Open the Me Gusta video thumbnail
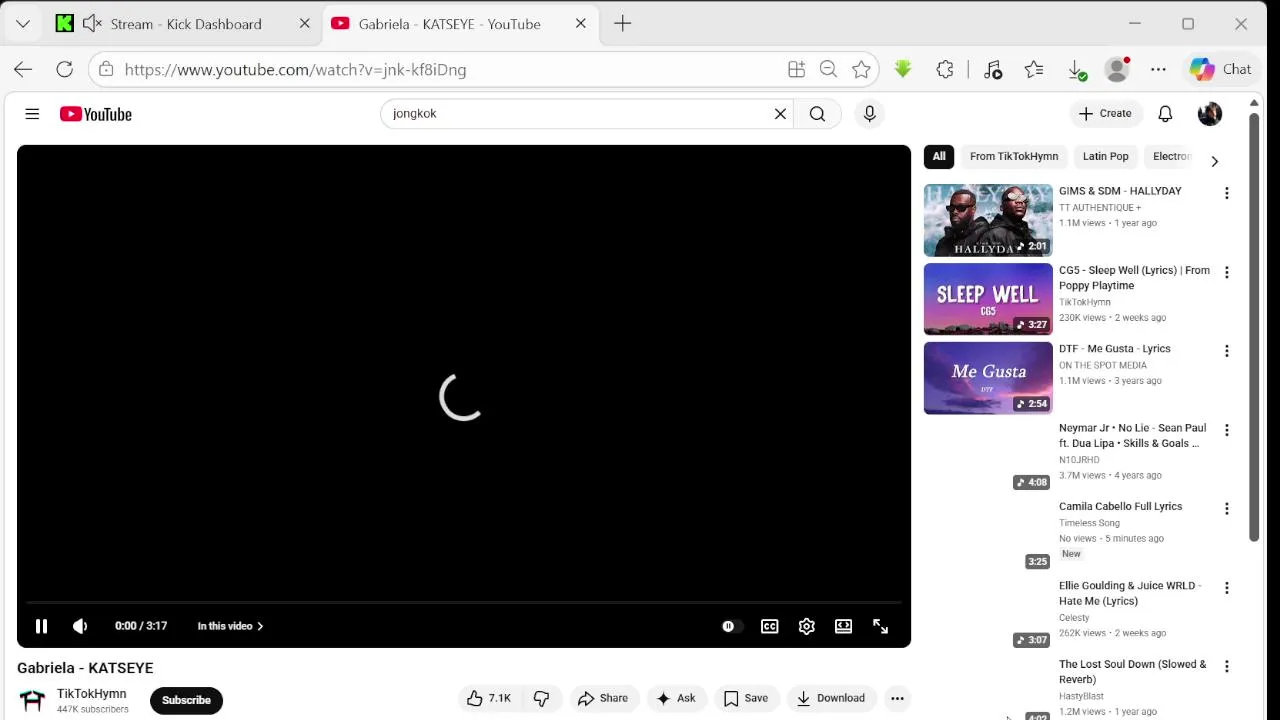This screenshot has height=720, width=1280. (x=988, y=378)
